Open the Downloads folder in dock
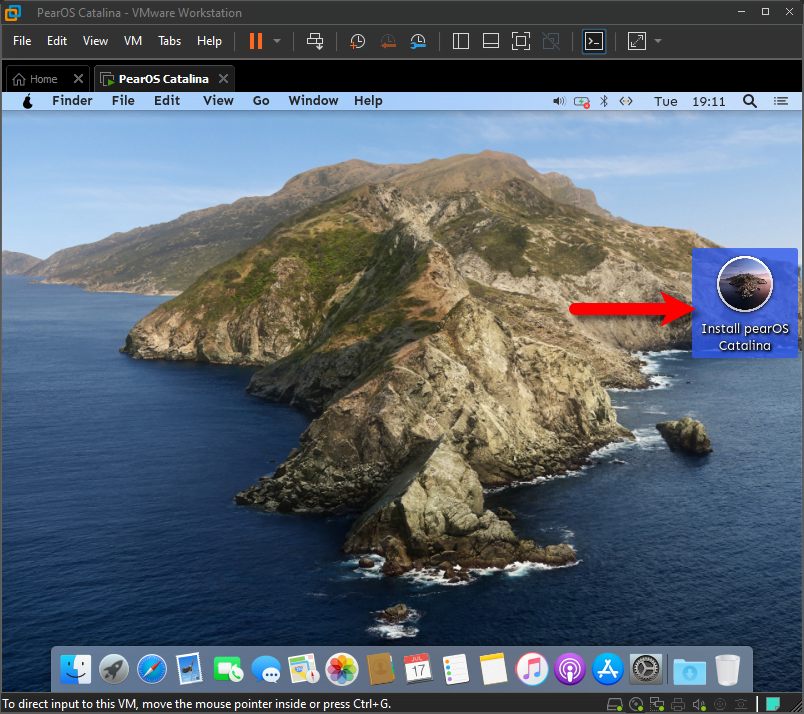 (690, 671)
